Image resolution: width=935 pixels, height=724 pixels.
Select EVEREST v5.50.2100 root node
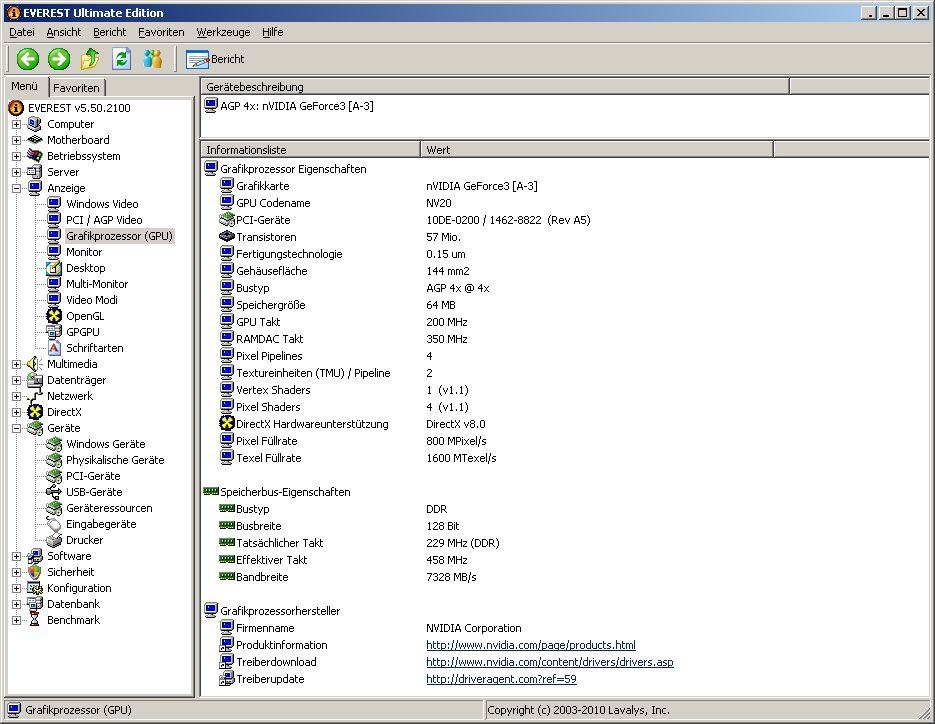click(x=79, y=108)
